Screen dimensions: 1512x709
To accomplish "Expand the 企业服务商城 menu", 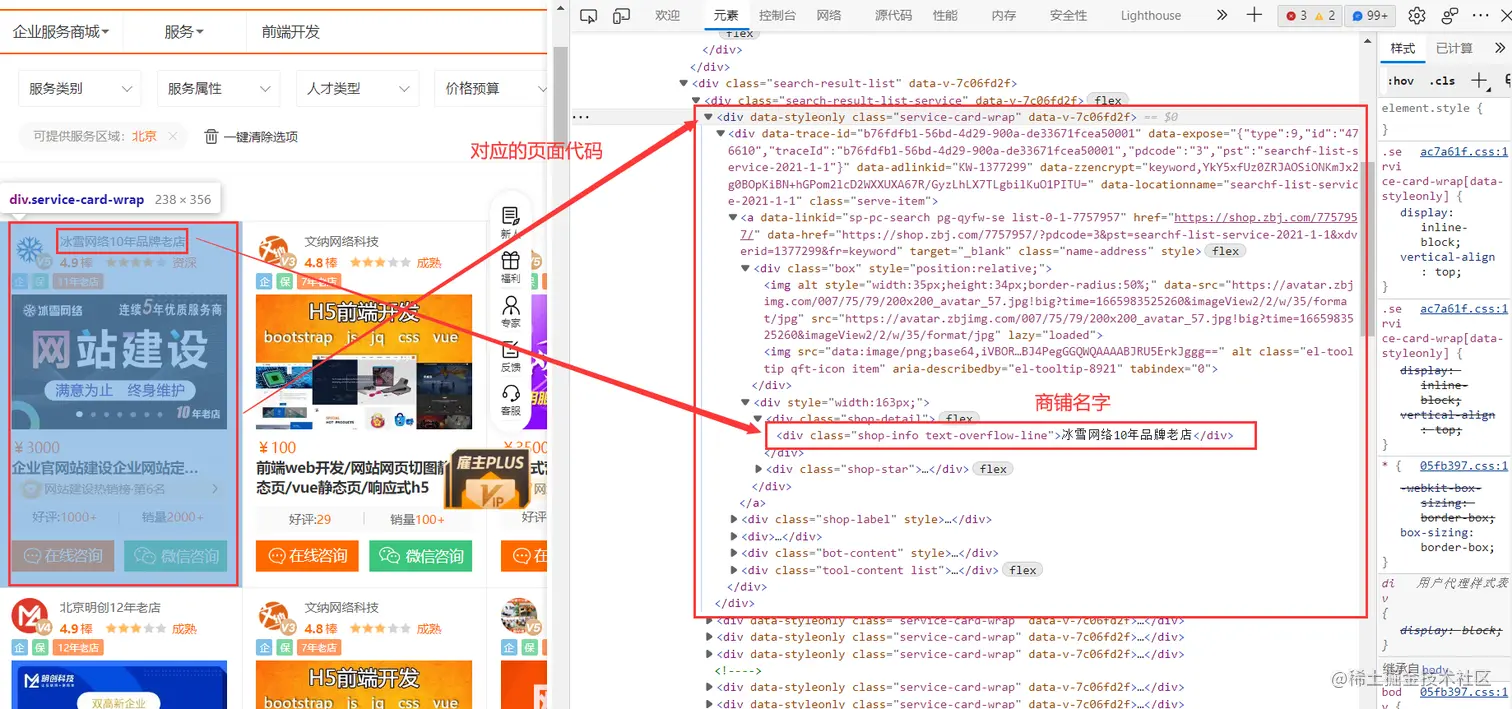I will click(61, 31).
